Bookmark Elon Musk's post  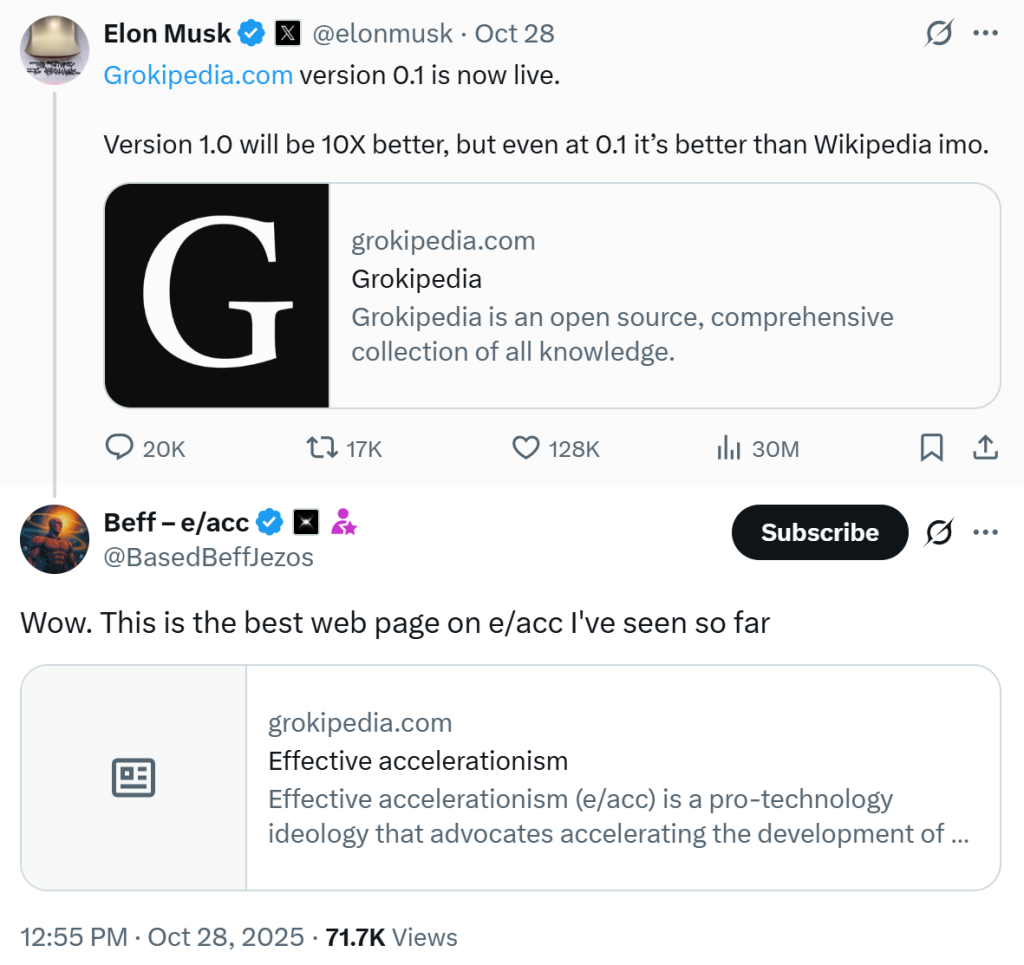pyautogui.click(x=931, y=448)
